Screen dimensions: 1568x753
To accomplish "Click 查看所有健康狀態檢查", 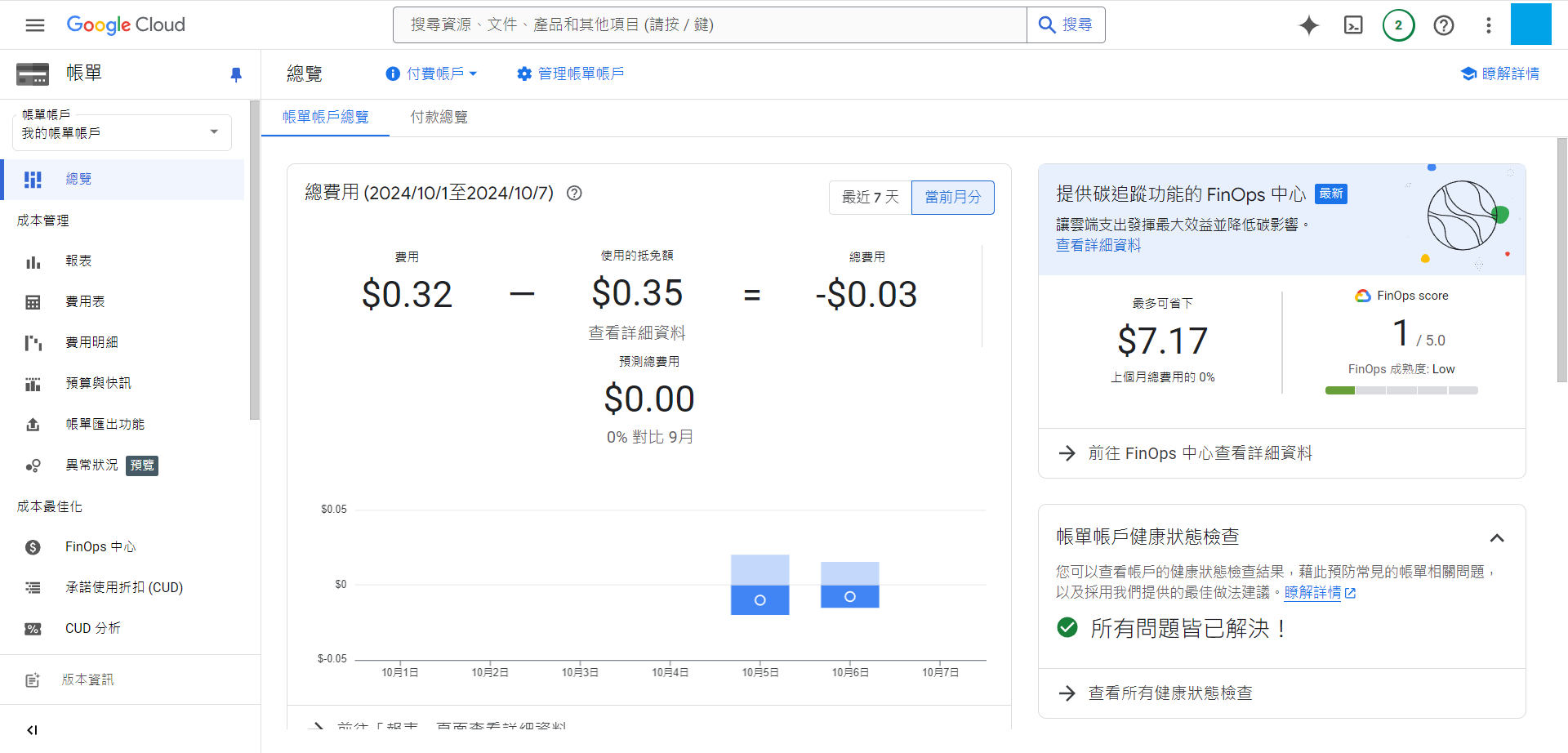I will click(1170, 693).
